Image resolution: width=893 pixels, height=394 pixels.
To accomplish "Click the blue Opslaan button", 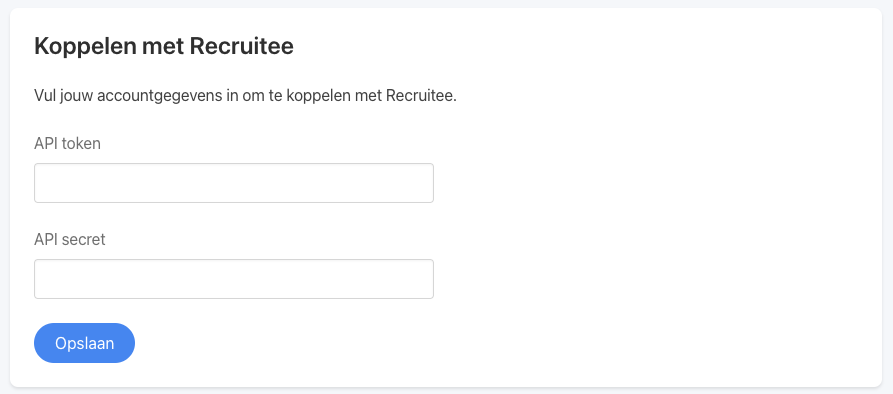I will (84, 343).
